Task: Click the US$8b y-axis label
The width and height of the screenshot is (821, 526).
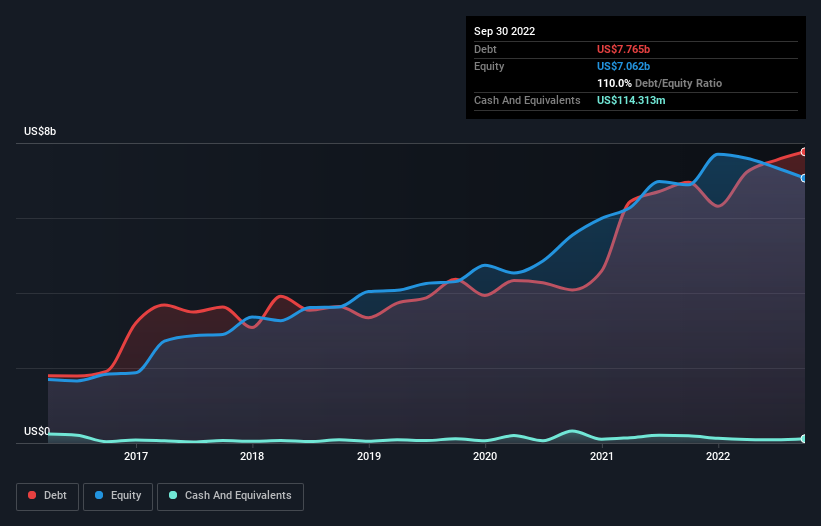Action: tap(40, 131)
